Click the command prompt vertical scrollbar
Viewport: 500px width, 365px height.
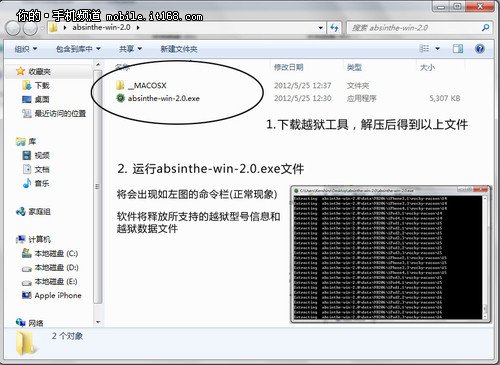click(x=485, y=257)
